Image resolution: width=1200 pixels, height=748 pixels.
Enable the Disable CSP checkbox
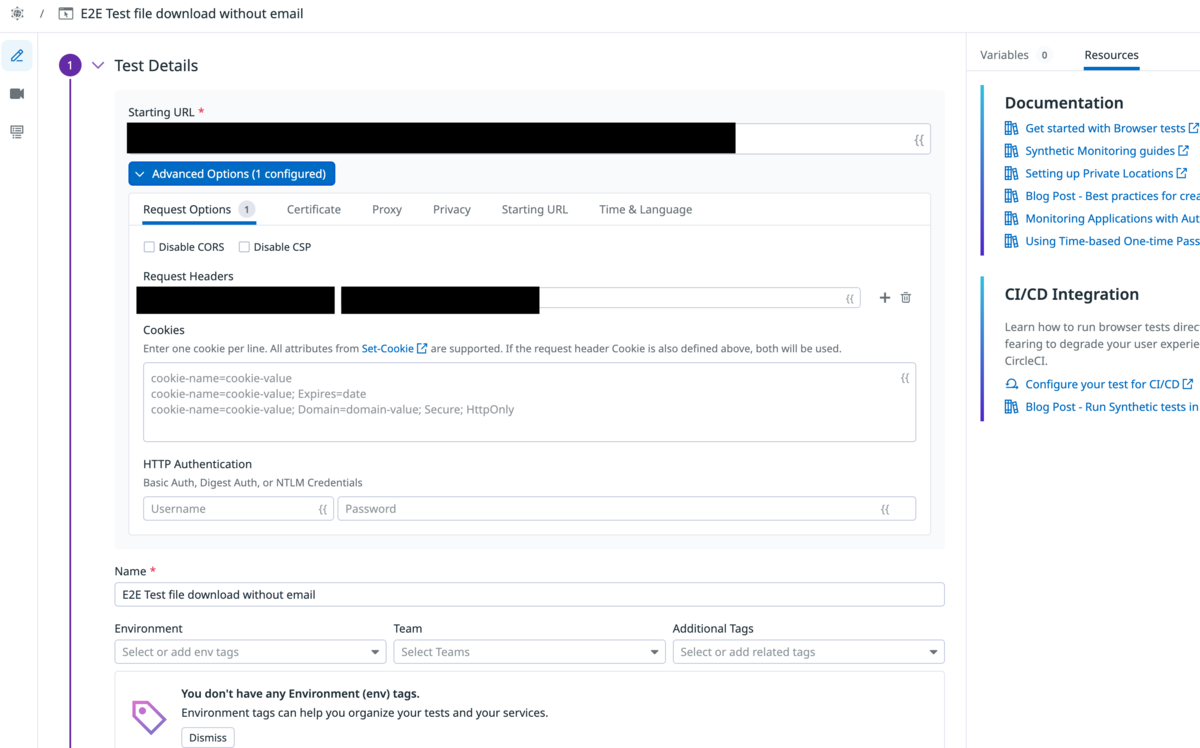pos(244,247)
